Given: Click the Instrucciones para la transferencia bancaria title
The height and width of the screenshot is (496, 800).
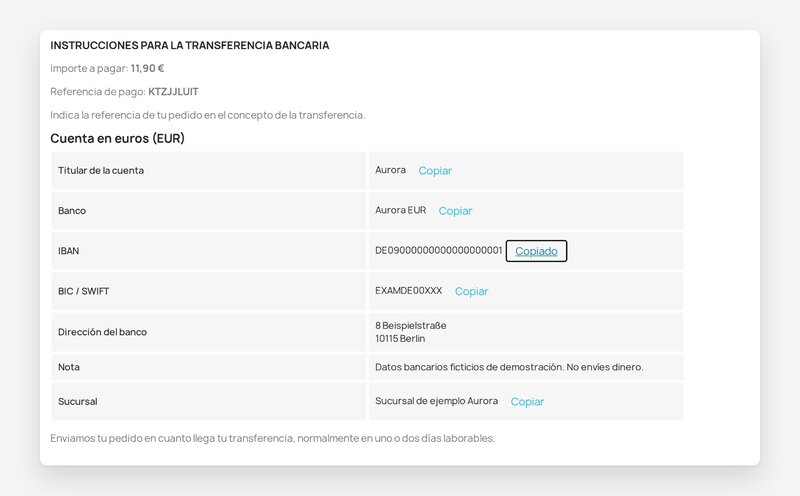Looking at the screenshot, I should [190, 45].
